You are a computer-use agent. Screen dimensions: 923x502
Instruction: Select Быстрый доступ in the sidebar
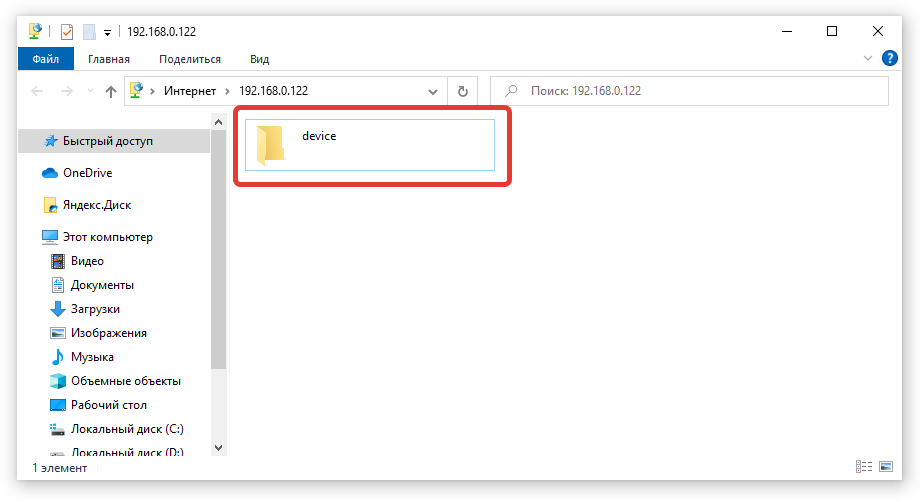click(x=107, y=141)
